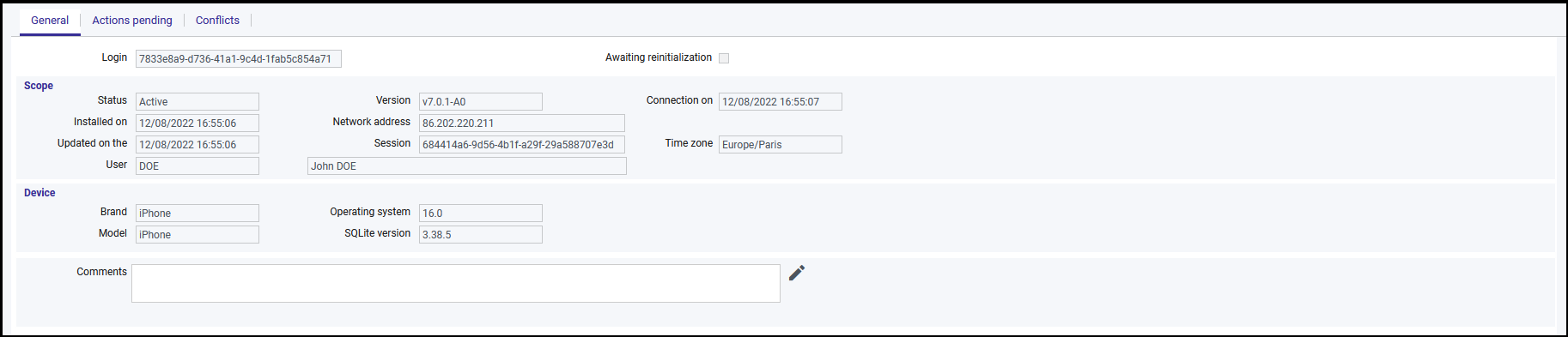1568x337 pixels.
Task: Click the pencil edit icon beside Comments
Action: point(797,273)
